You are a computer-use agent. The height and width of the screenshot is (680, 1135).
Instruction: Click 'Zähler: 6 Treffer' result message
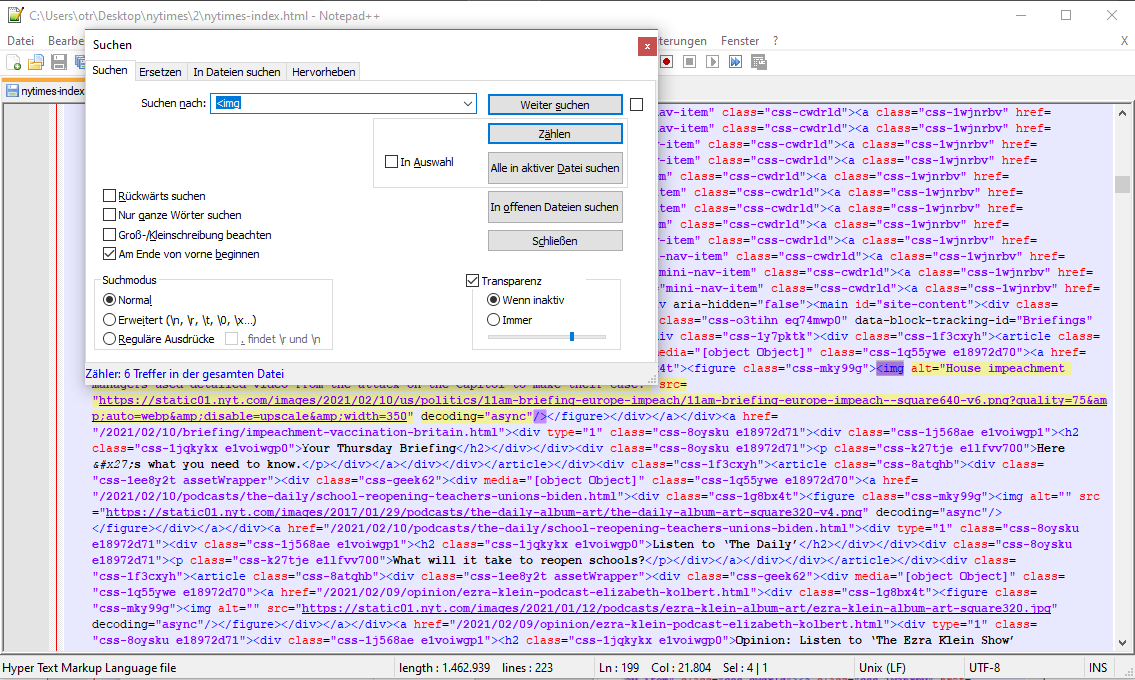point(185,374)
